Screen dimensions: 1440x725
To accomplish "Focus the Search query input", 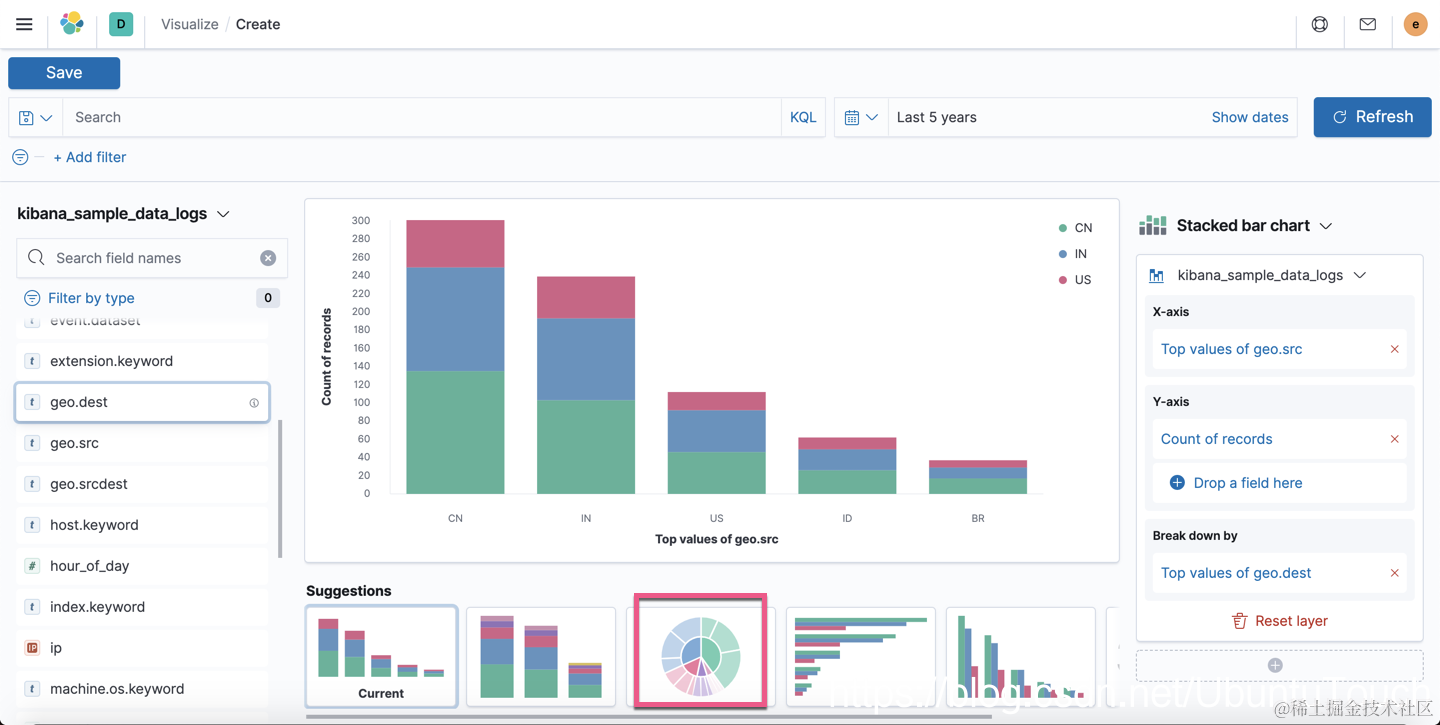I will (x=421, y=117).
